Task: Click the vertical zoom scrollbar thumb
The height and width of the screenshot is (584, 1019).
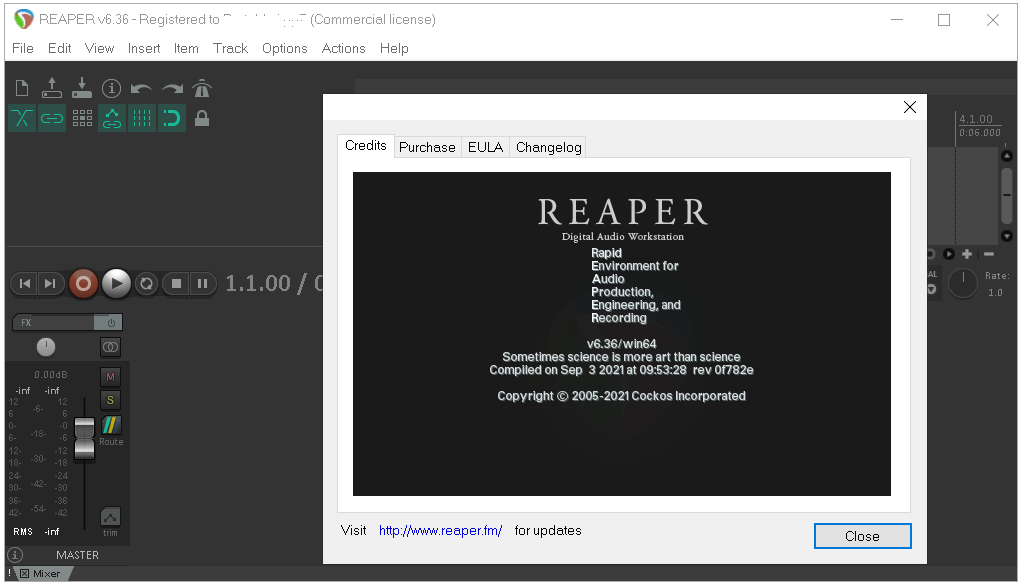Action: 1007,196
